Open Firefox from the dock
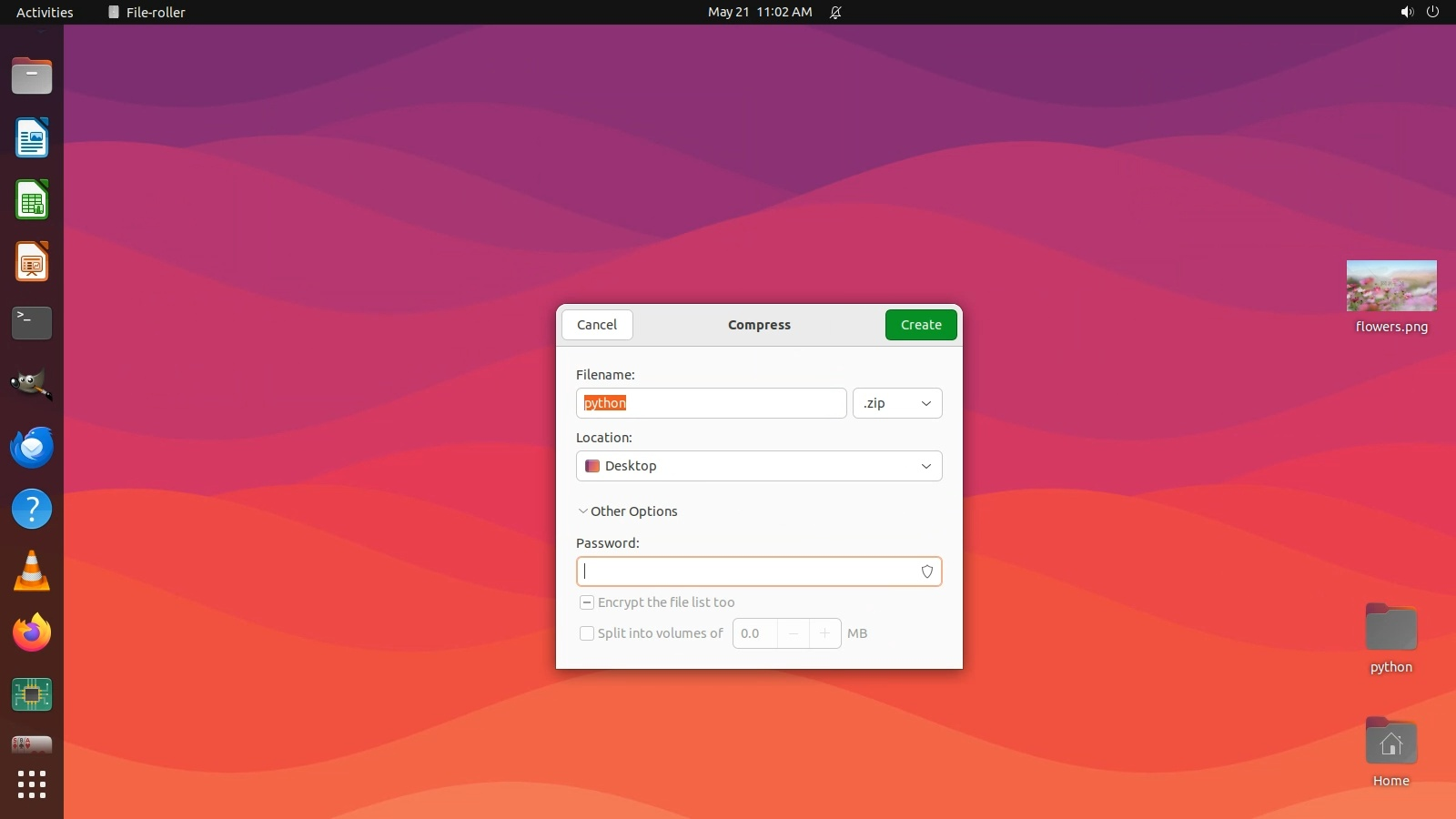Viewport: 1456px width, 819px height. click(32, 632)
